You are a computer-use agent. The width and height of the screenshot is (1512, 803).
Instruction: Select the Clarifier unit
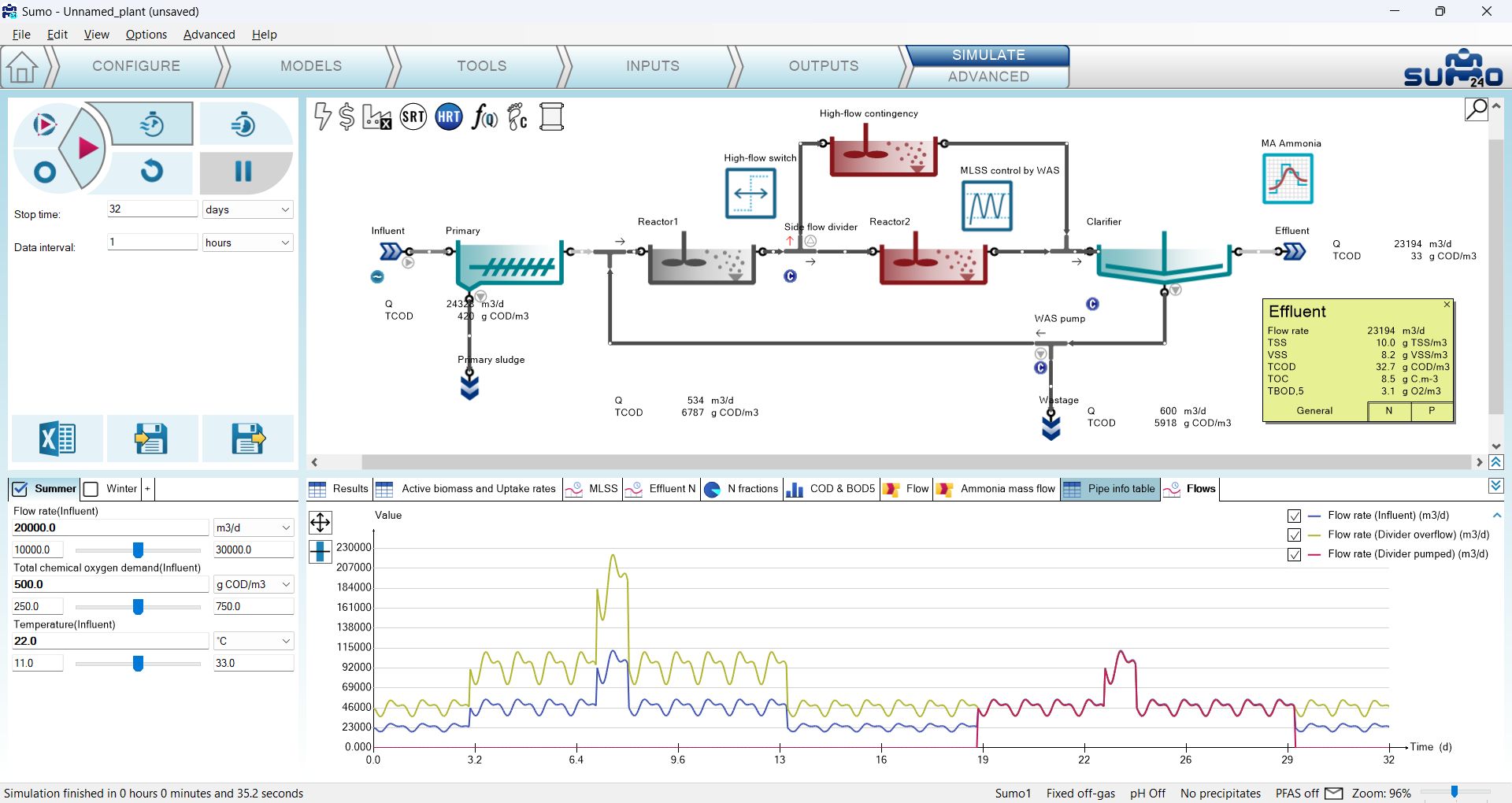tap(1164, 257)
